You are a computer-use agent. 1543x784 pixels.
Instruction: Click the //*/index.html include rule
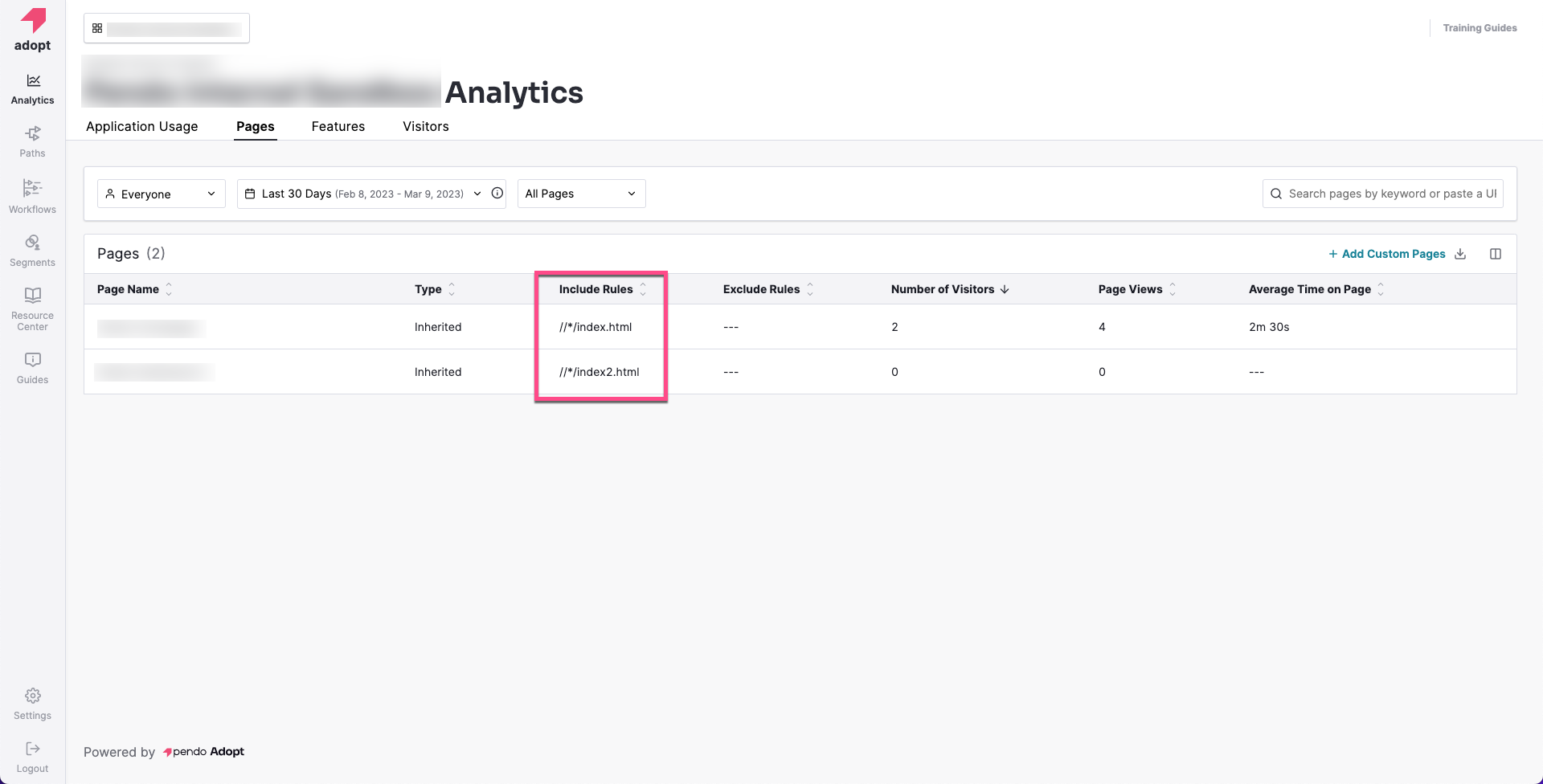click(596, 327)
